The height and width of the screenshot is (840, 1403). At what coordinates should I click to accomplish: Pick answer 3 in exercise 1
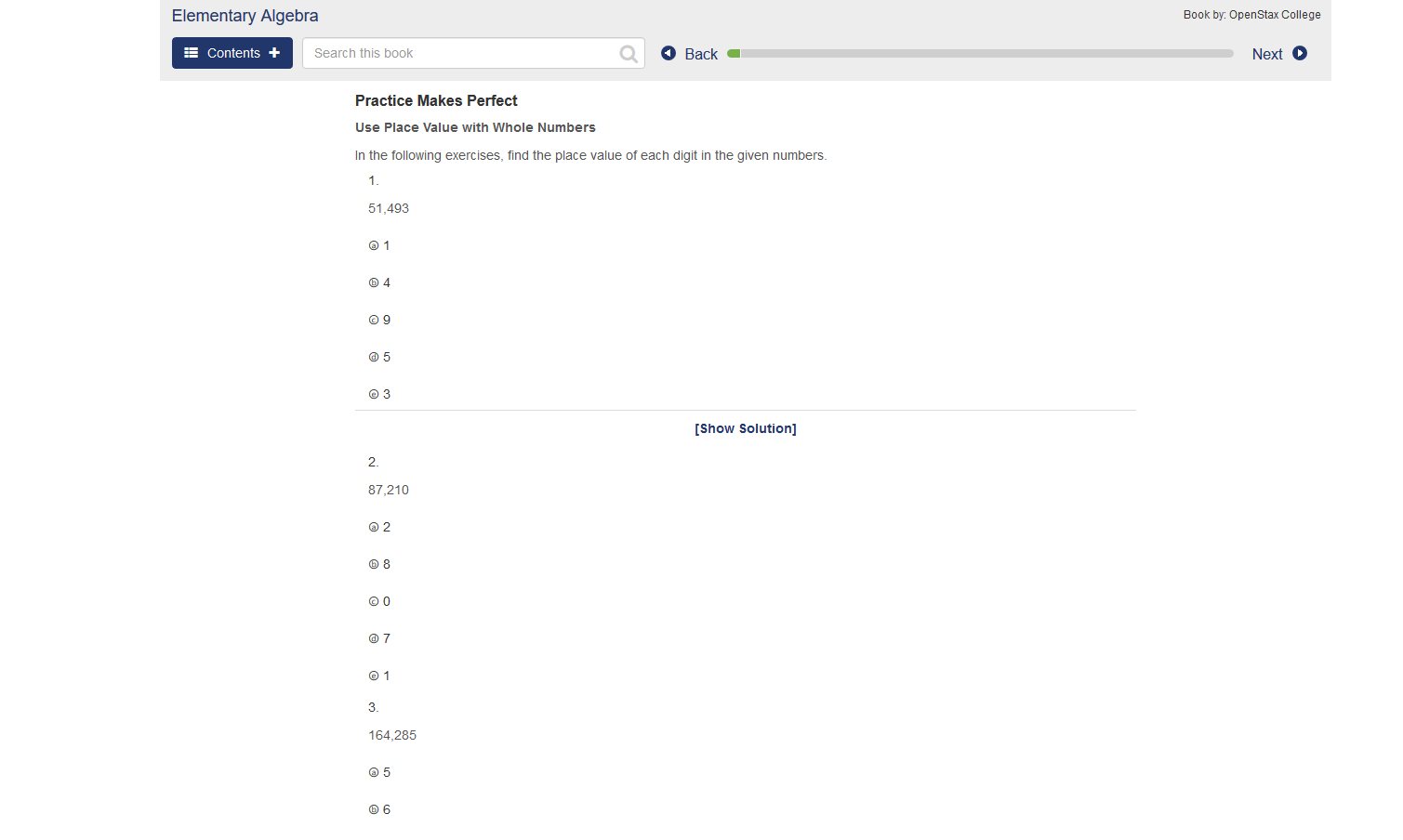click(x=372, y=393)
